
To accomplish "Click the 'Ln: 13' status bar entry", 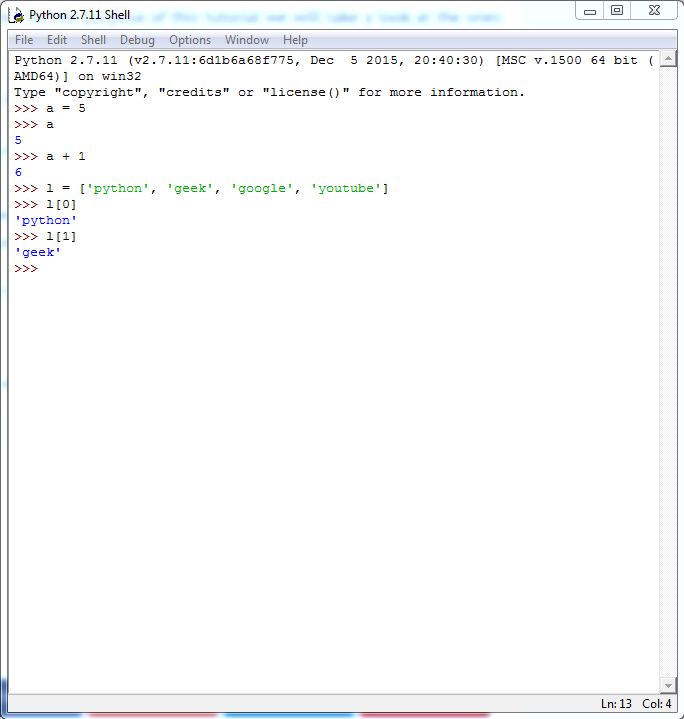I will (616, 704).
